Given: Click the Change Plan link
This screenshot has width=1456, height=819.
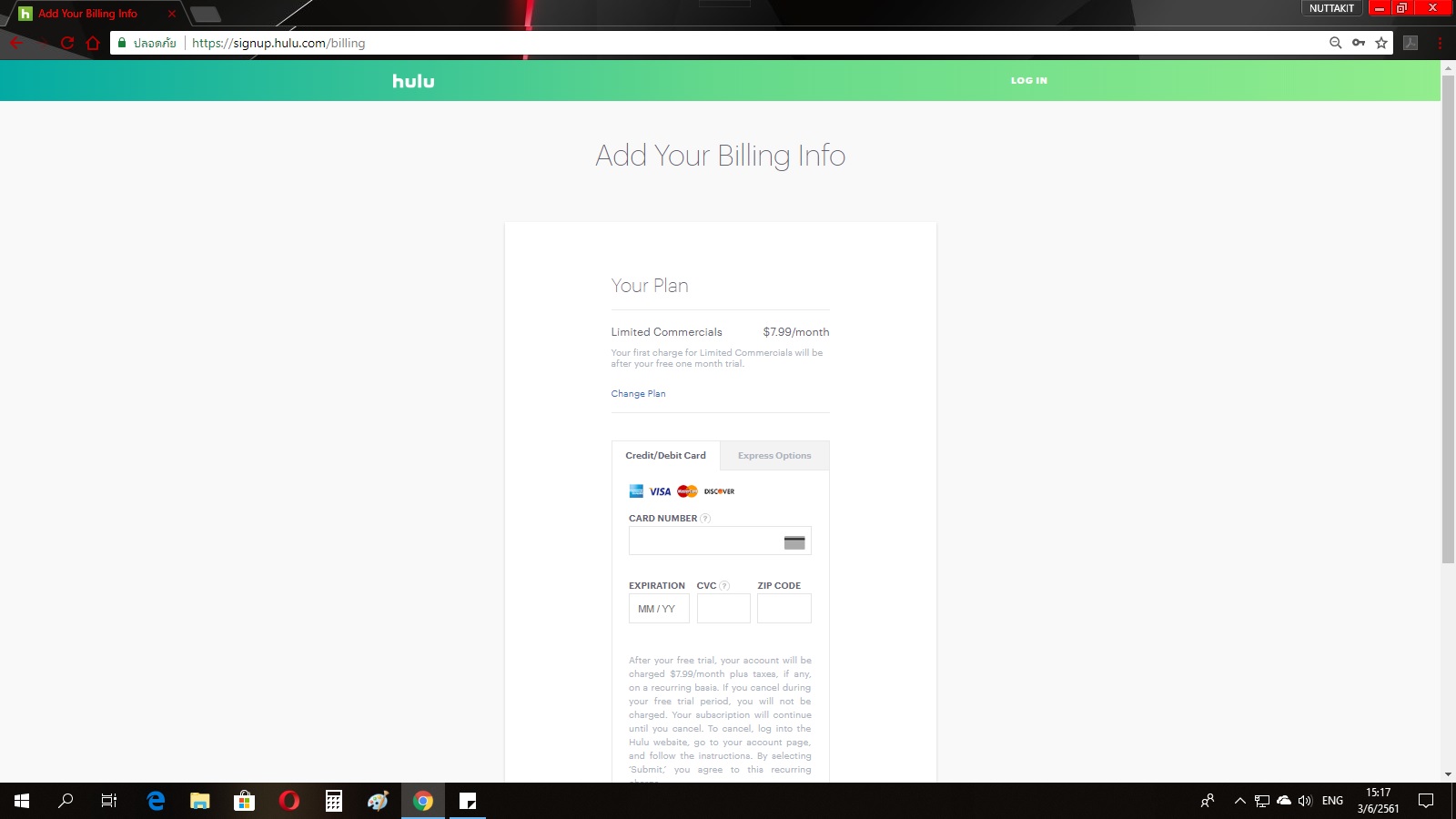Looking at the screenshot, I should pos(638,394).
